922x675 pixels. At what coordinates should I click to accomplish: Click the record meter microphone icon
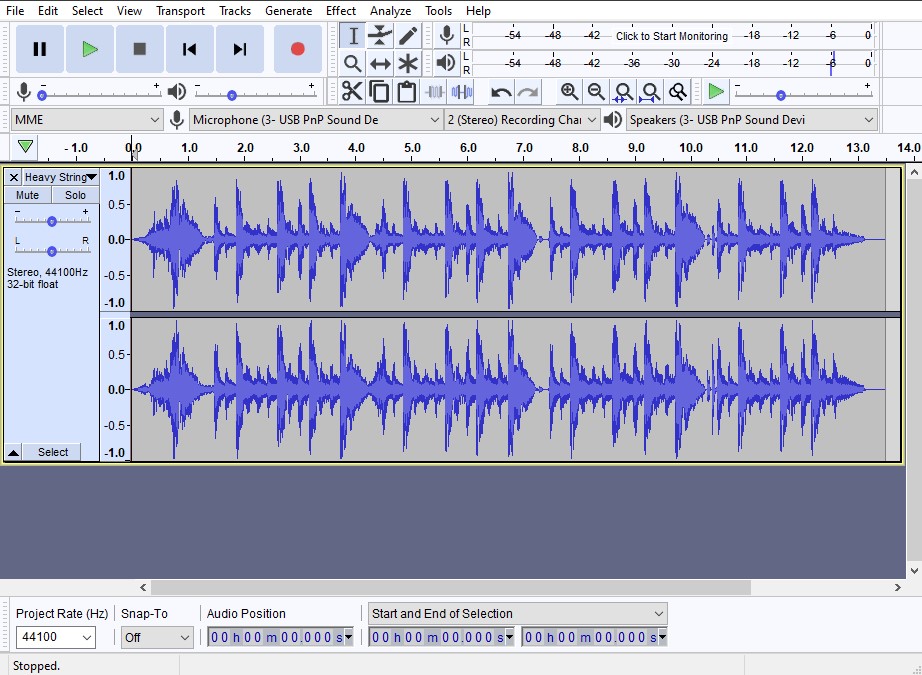click(x=446, y=36)
